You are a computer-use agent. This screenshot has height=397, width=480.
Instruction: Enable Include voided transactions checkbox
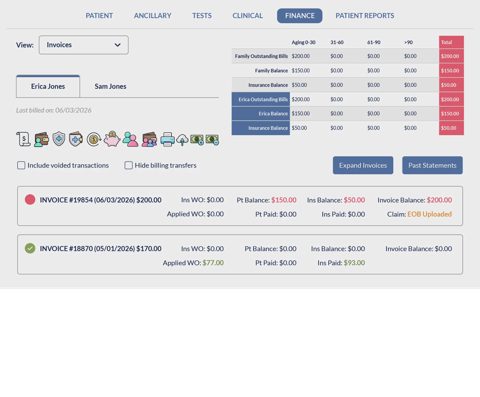point(21,165)
